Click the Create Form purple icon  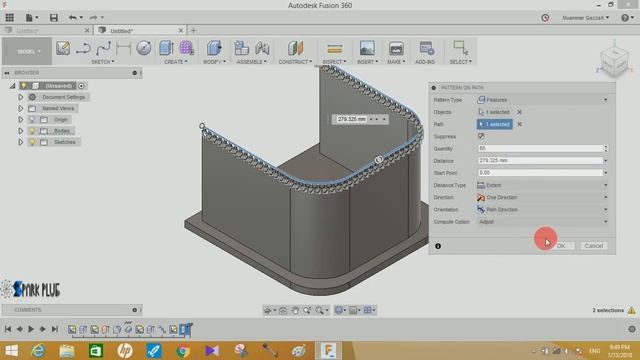(x=187, y=48)
